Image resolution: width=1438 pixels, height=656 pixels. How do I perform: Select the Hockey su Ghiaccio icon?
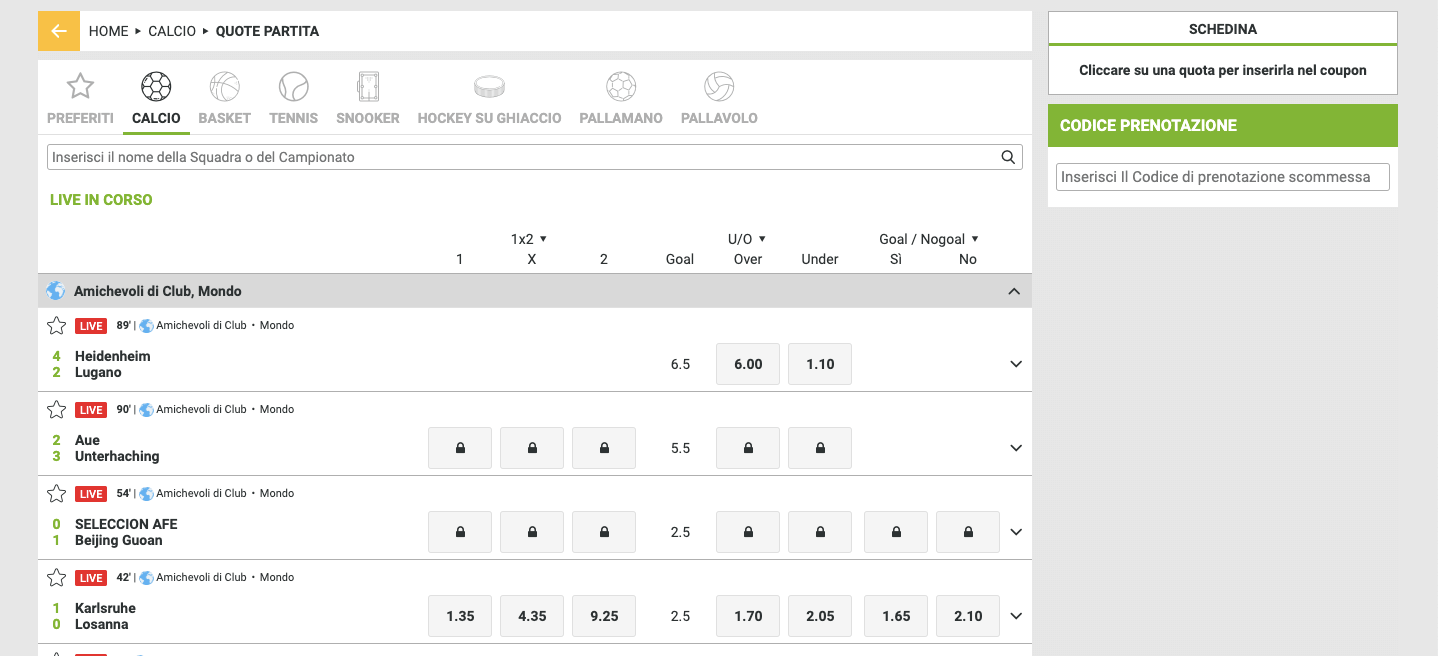click(x=489, y=86)
